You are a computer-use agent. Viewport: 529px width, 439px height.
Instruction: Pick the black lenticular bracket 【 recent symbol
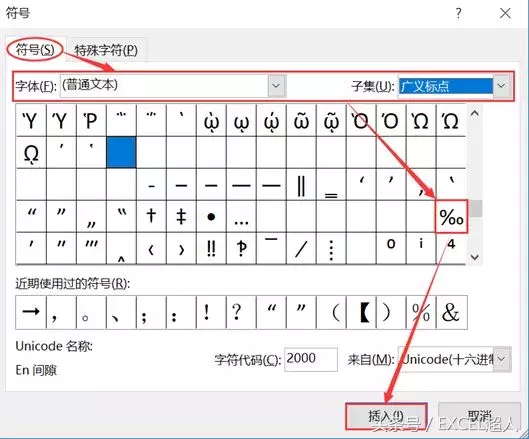[x=361, y=312]
